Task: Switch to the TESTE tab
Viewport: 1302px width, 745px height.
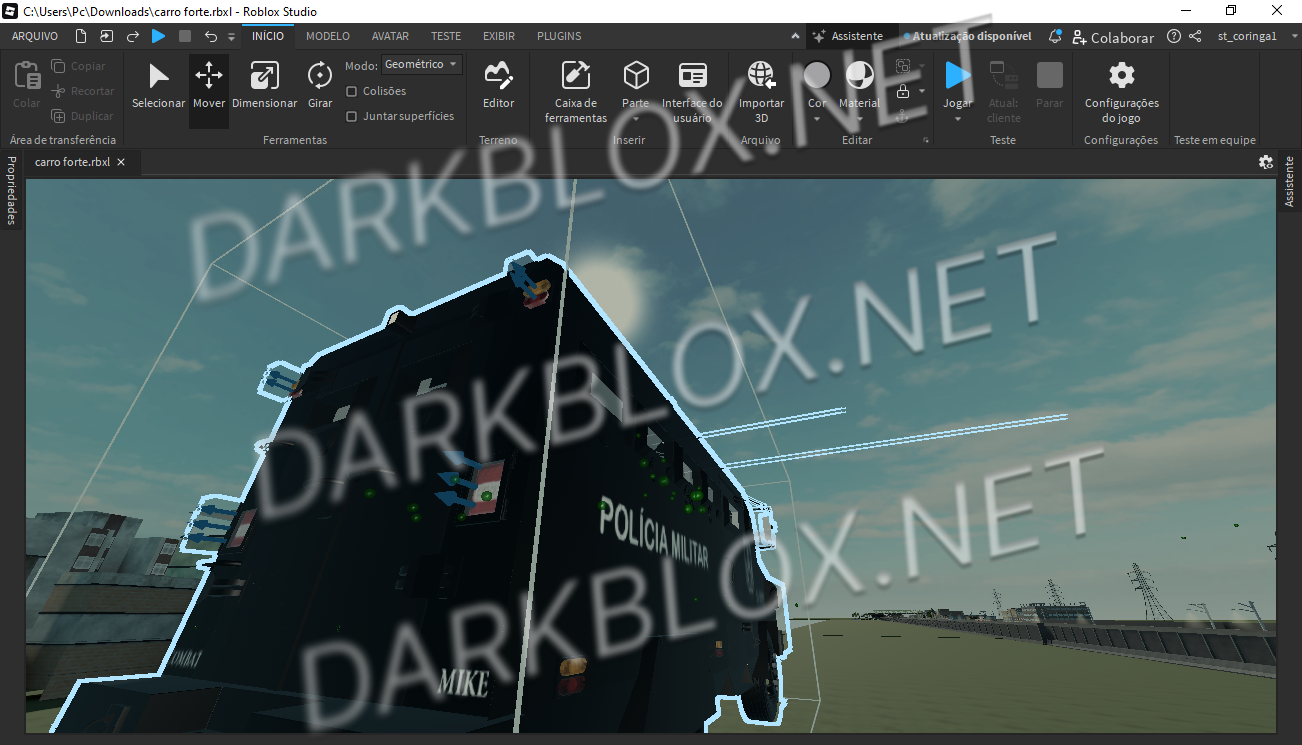Action: click(446, 36)
